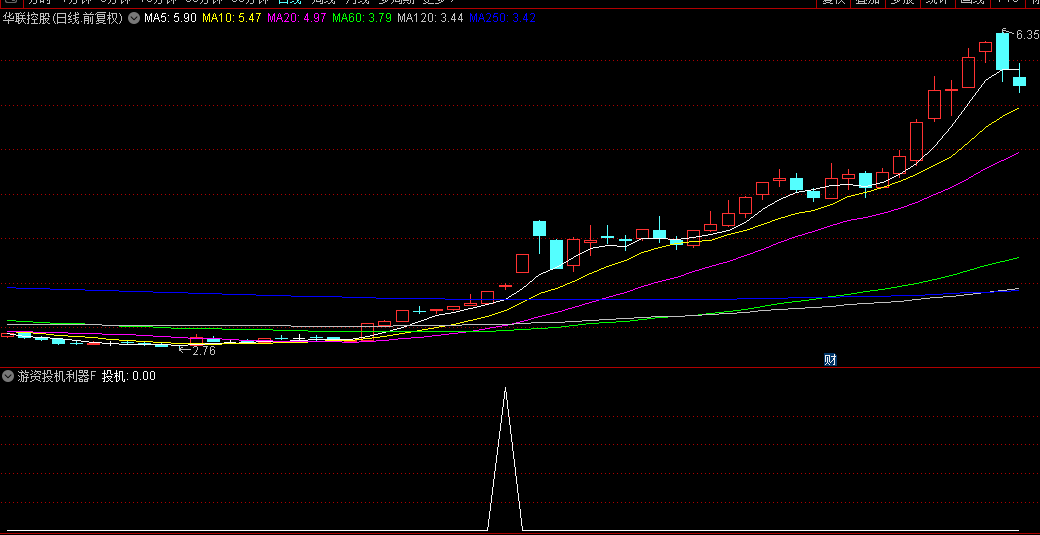
Task: Click the 华联控股(日线.前复权) chart title
Action: pos(63,19)
